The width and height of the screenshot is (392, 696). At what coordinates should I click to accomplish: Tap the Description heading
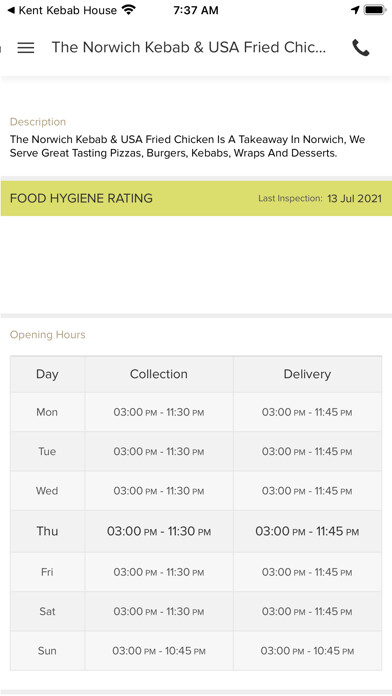pyautogui.click(x=38, y=122)
